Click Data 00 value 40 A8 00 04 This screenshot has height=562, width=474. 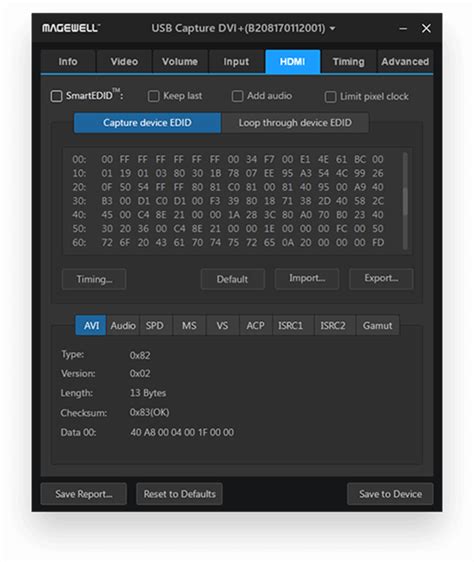pos(182,432)
